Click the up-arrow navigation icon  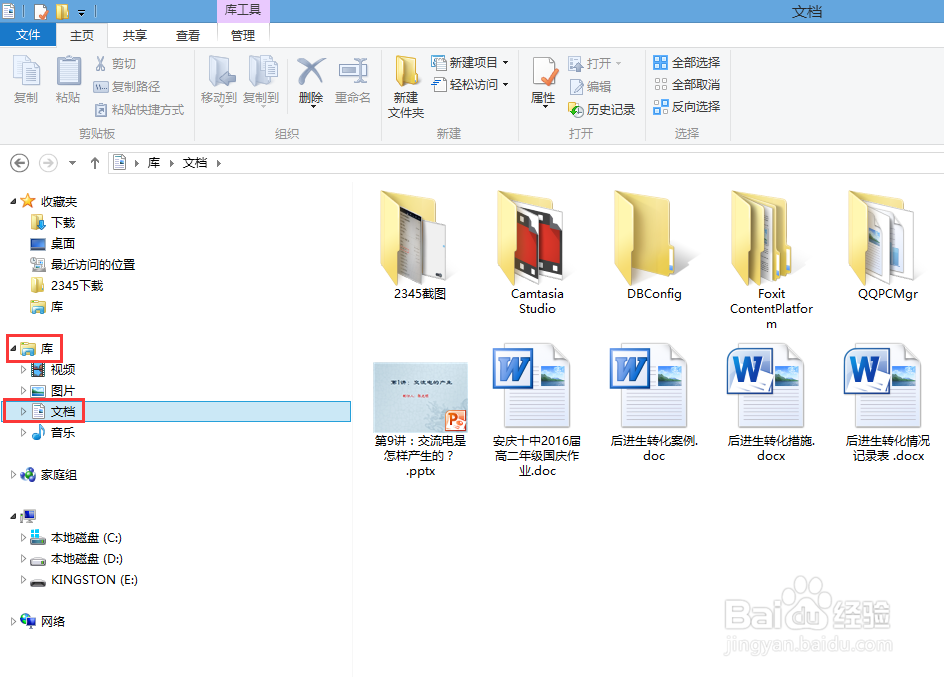tap(95, 162)
